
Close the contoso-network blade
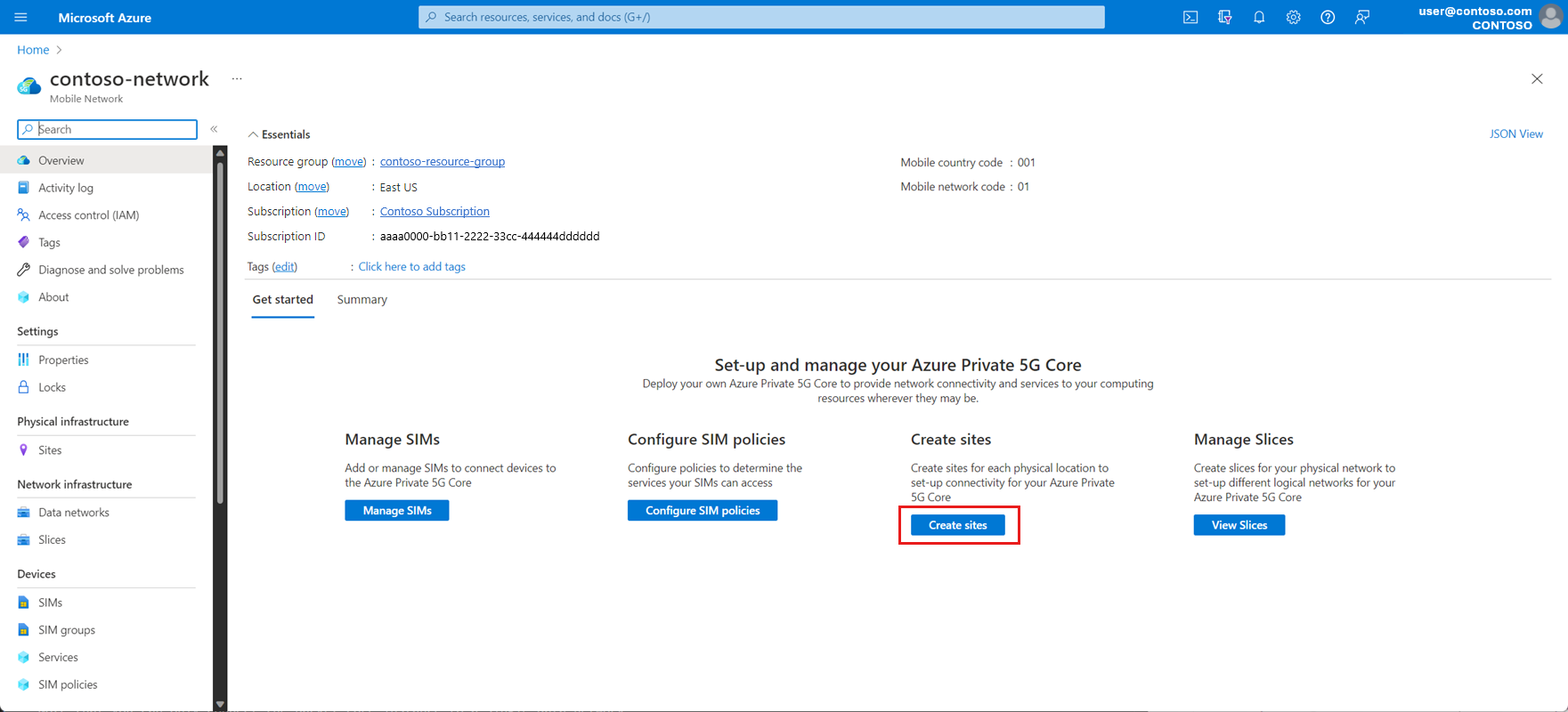(1537, 79)
